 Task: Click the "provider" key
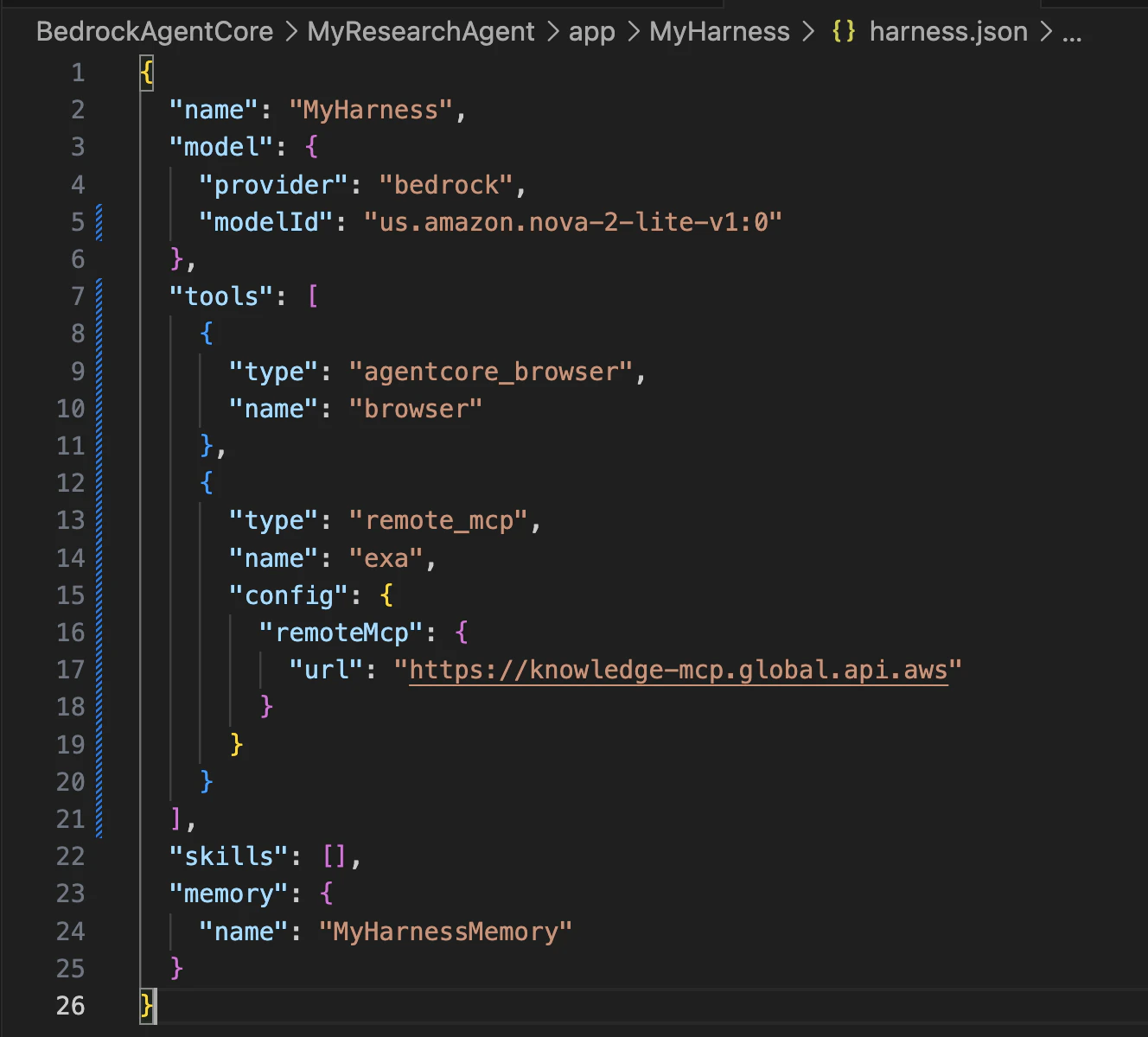(274, 185)
